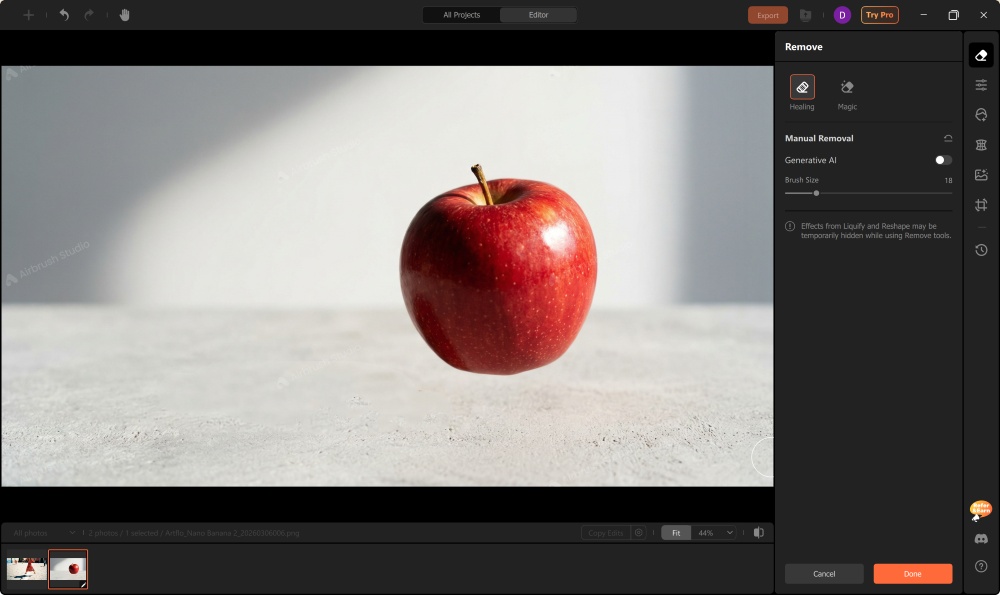Select the apple photo thumbnail in filmstrip
Viewport: 1000px width, 595px height.
[68, 570]
